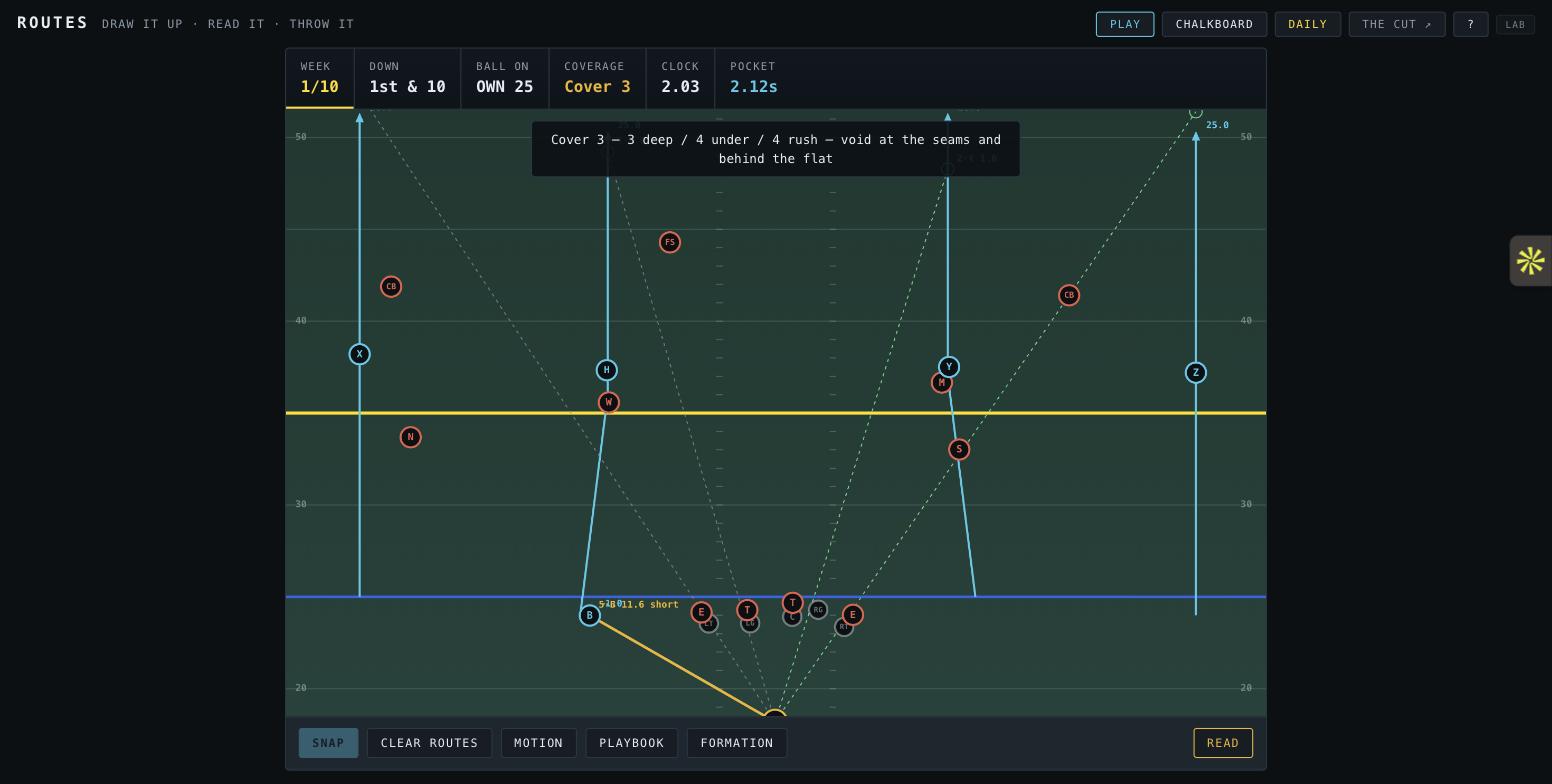Select the RT lineman marker
The height and width of the screenshot is (784, 1552).
click(x=844, y=627)
